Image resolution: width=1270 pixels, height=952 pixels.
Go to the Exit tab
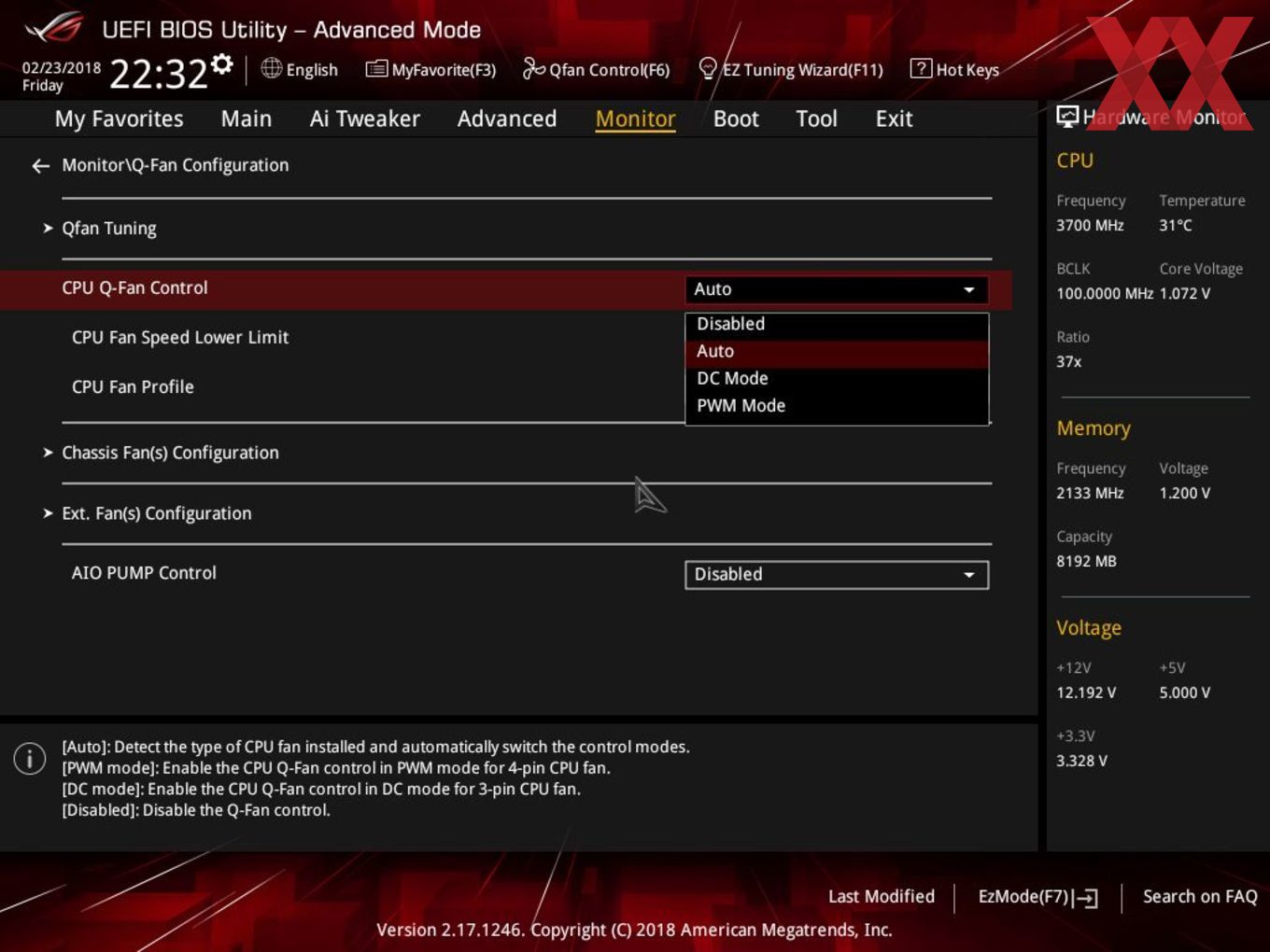894,119
